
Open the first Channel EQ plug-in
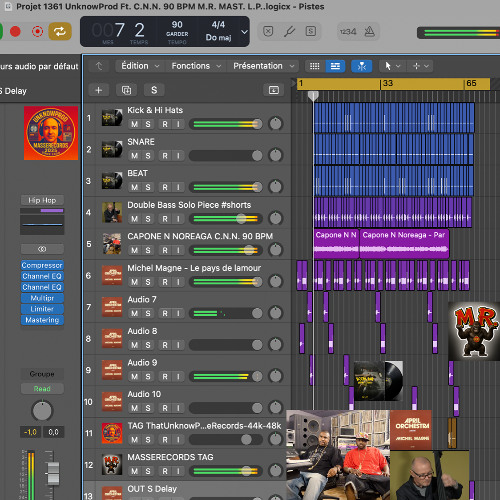coord(42,276)
